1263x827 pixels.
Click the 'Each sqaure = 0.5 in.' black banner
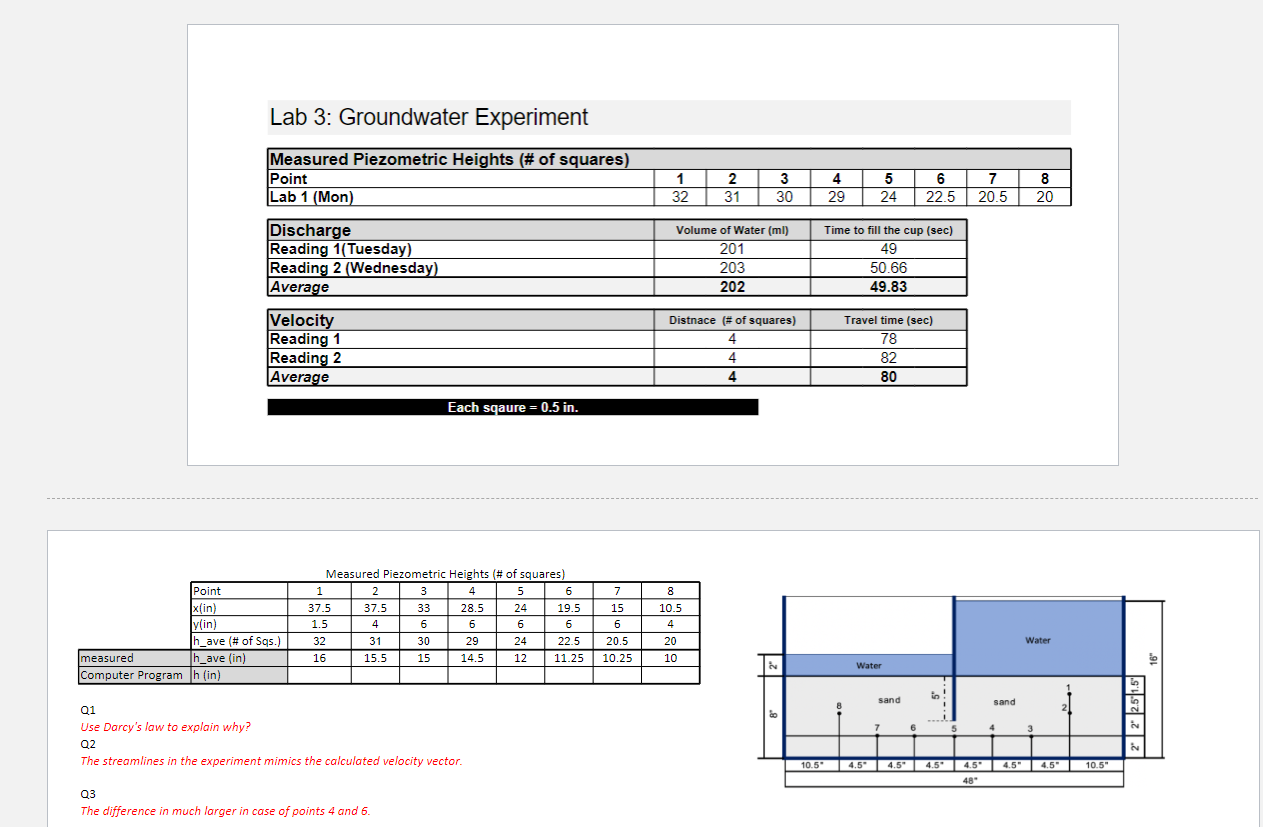tap(512, 406)
